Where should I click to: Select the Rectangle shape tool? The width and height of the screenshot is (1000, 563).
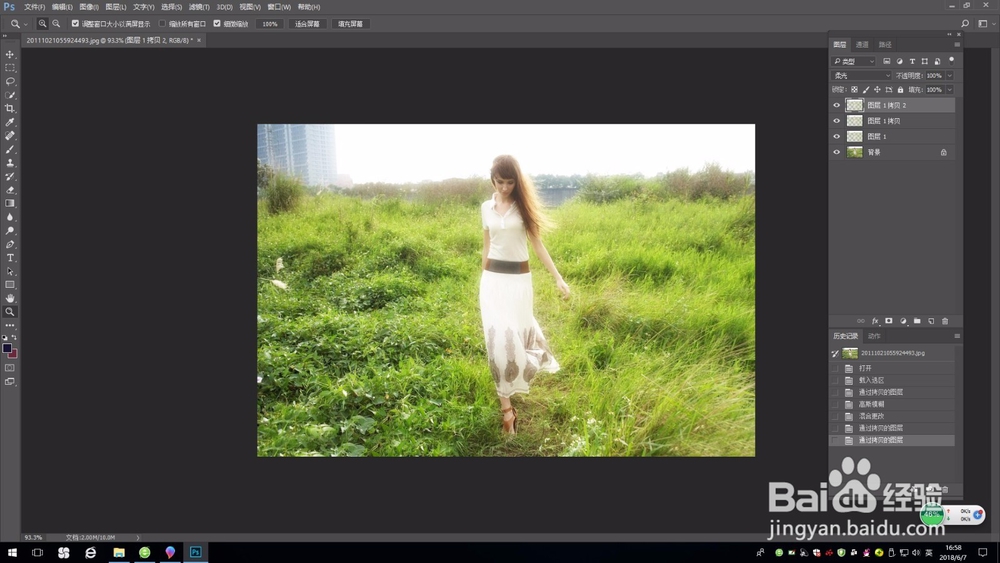[x=10, y=285]
